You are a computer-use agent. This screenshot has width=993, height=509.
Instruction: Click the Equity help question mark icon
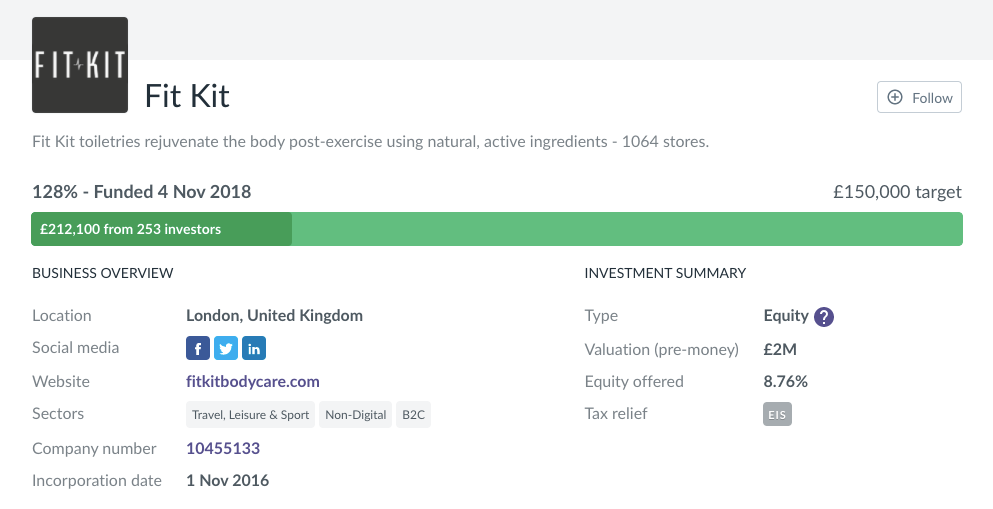(x=824, y=317)
